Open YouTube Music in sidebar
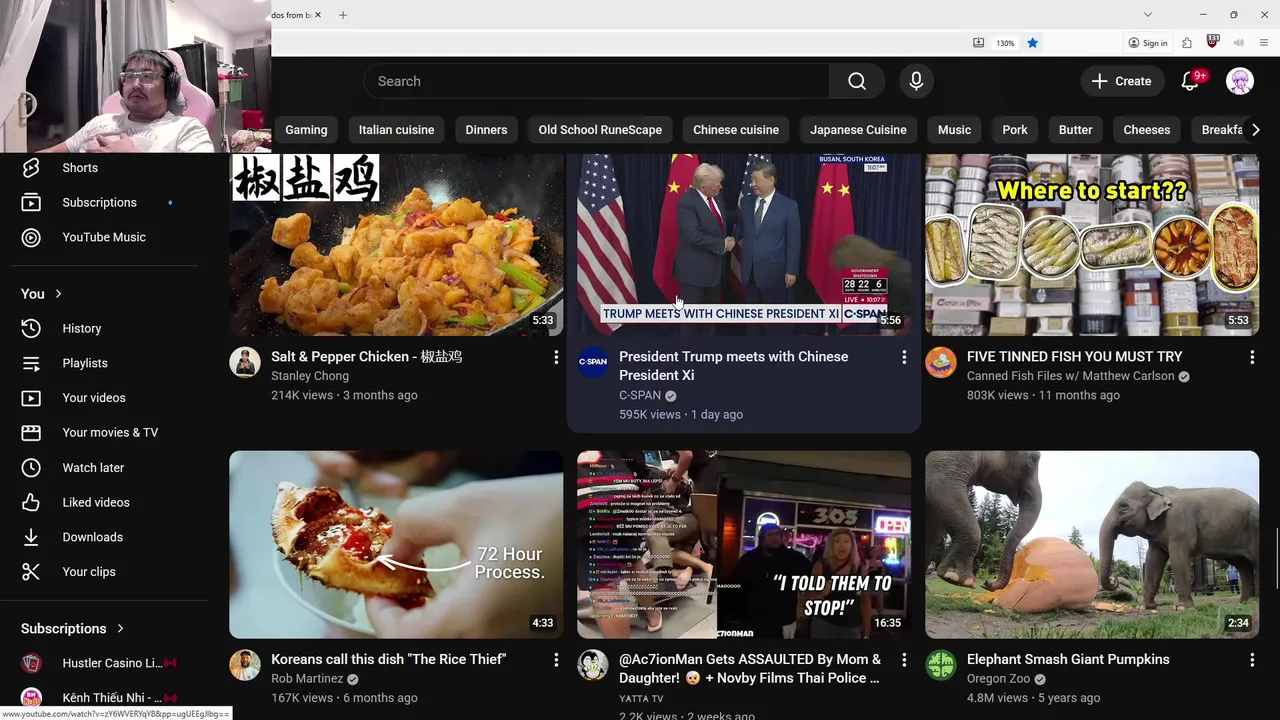Viewport: 1280px width, 720px height. [x=105, y=237]
